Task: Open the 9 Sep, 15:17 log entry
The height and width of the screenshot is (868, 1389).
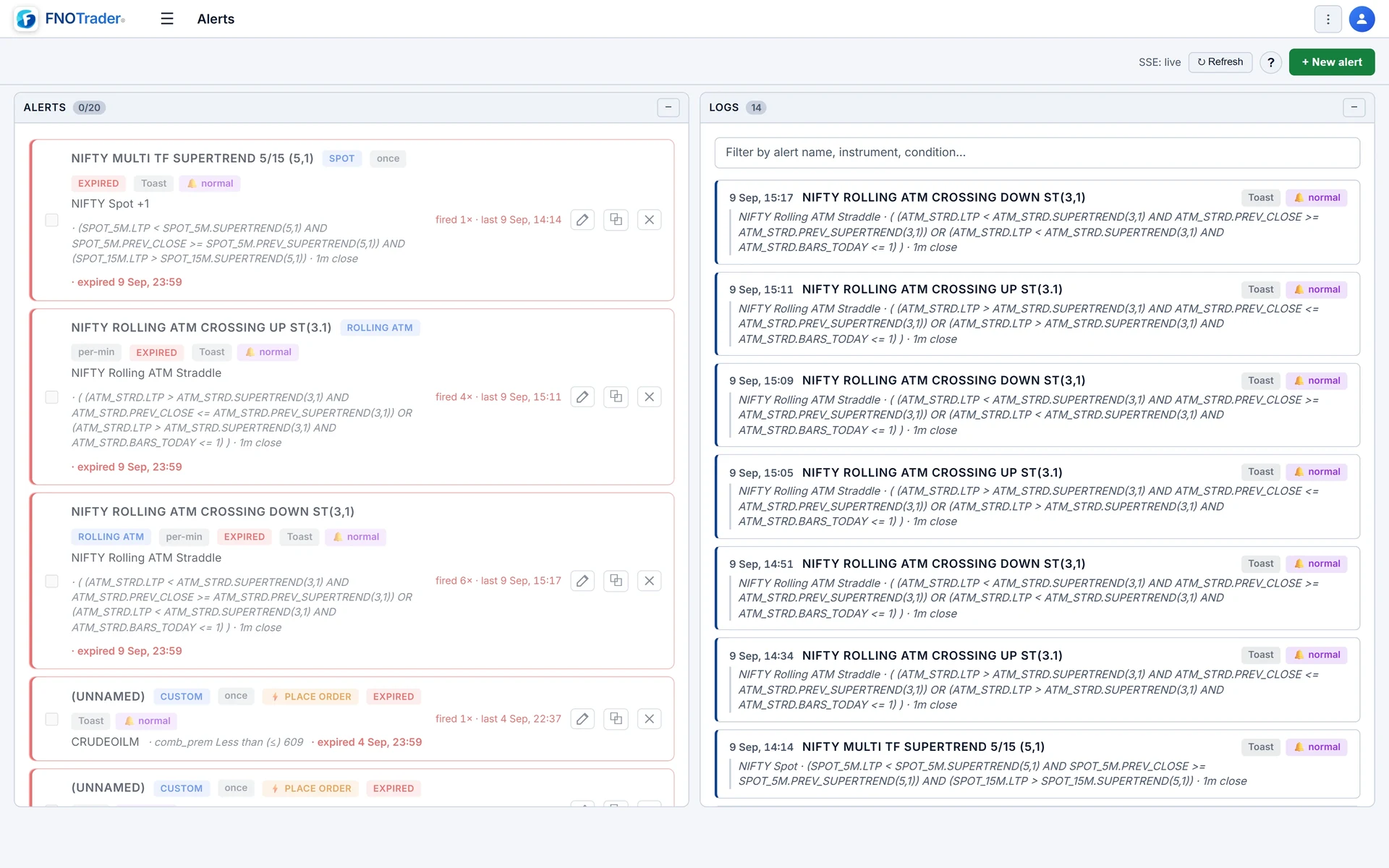Action: tap(1037, 222)
